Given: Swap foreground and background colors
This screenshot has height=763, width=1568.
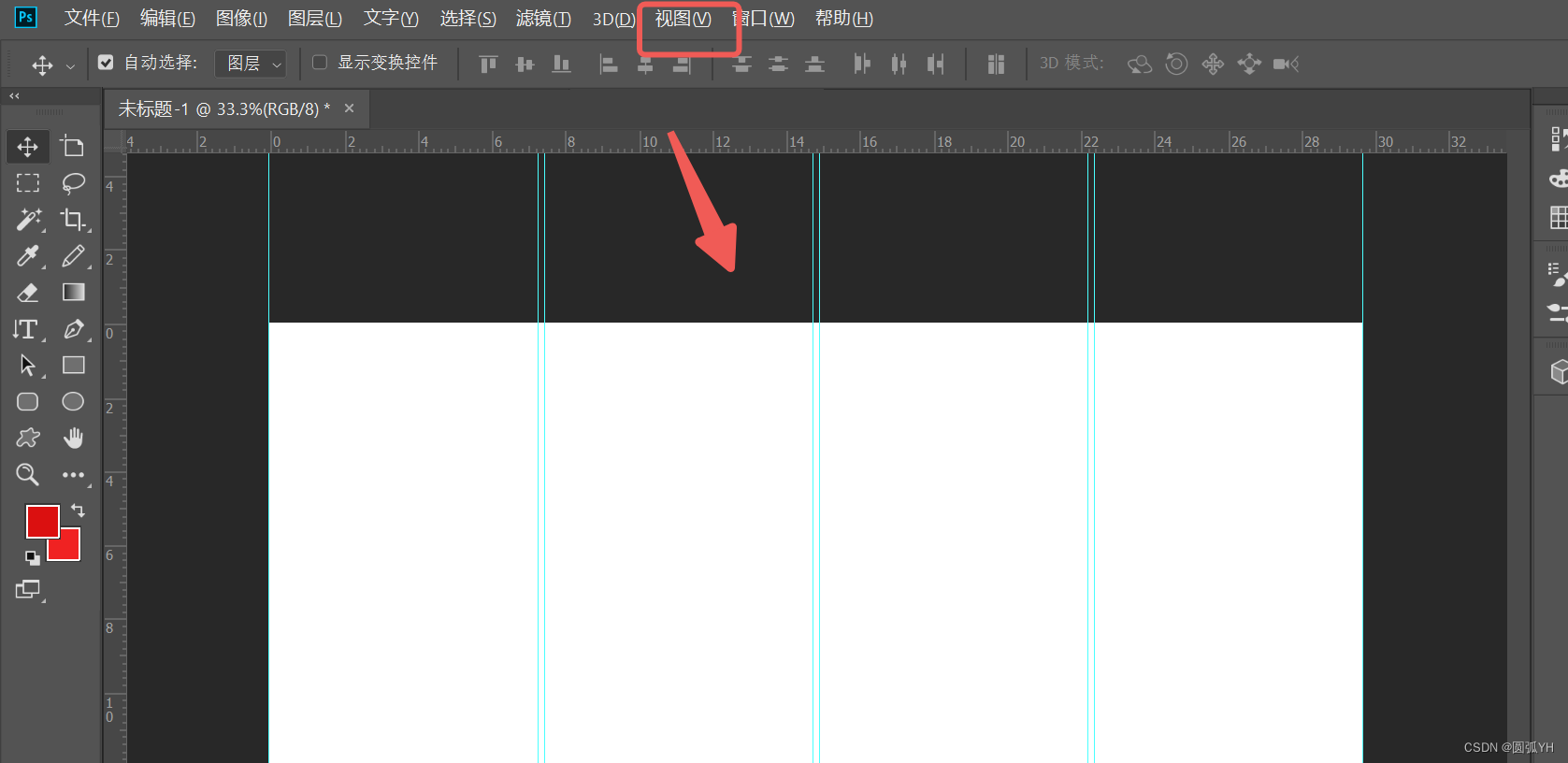Looking at the screenshot, I should (79, 511).
